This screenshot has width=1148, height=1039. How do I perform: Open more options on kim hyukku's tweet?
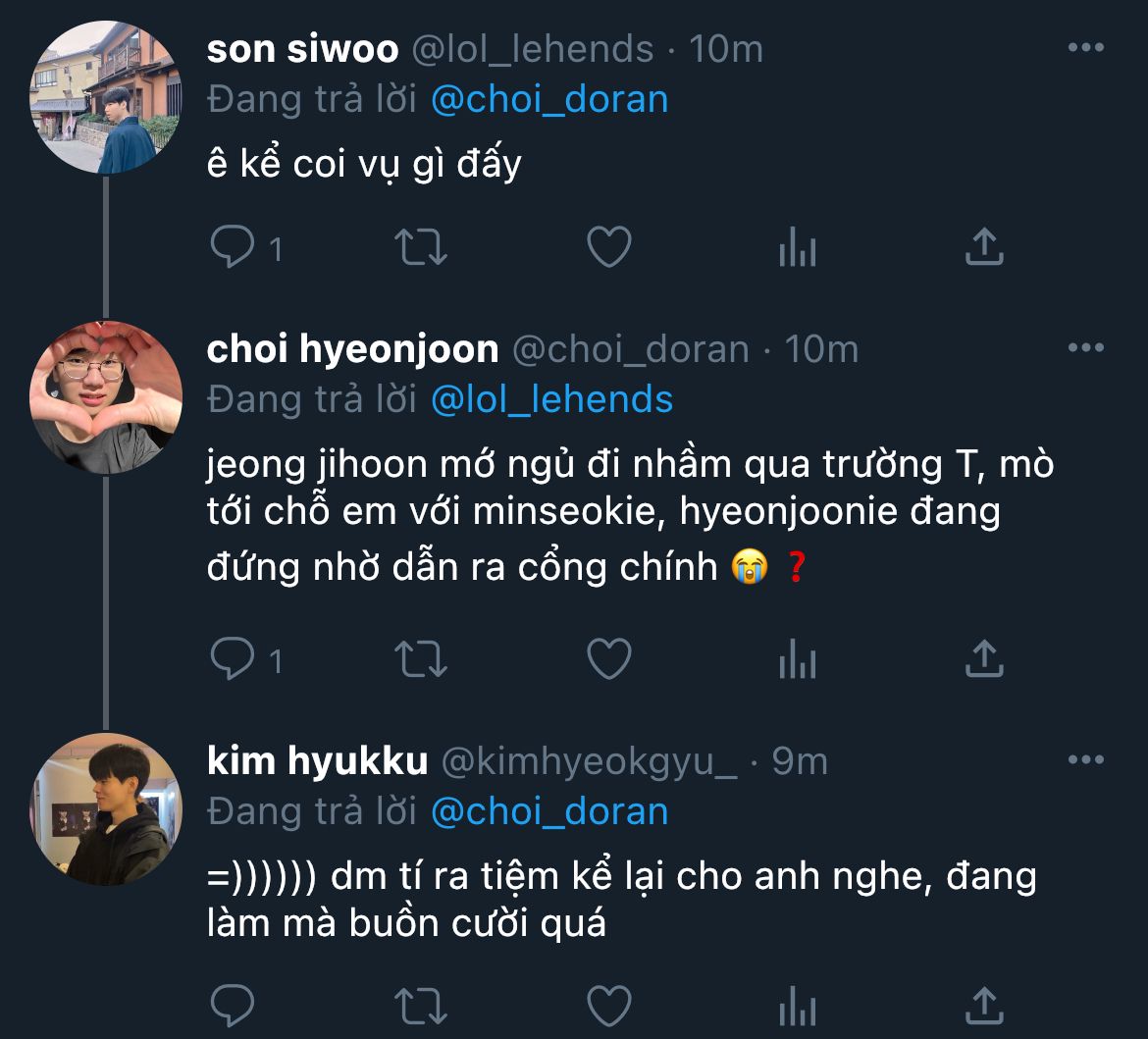tap(1085, 760)
